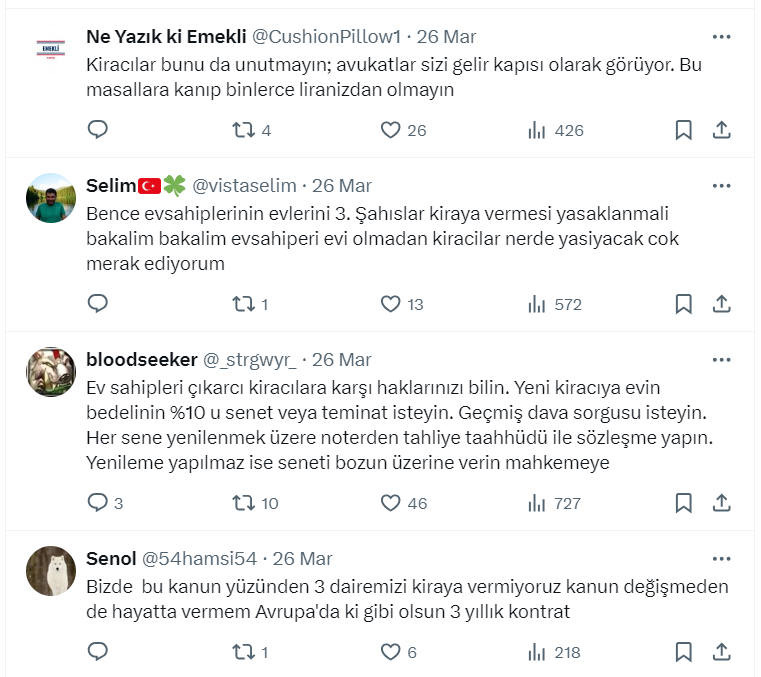Viewport: 761px width, 677px height.
Task: Open more options for bloodseeker's tweet
Action: click(x=721, y=360)
